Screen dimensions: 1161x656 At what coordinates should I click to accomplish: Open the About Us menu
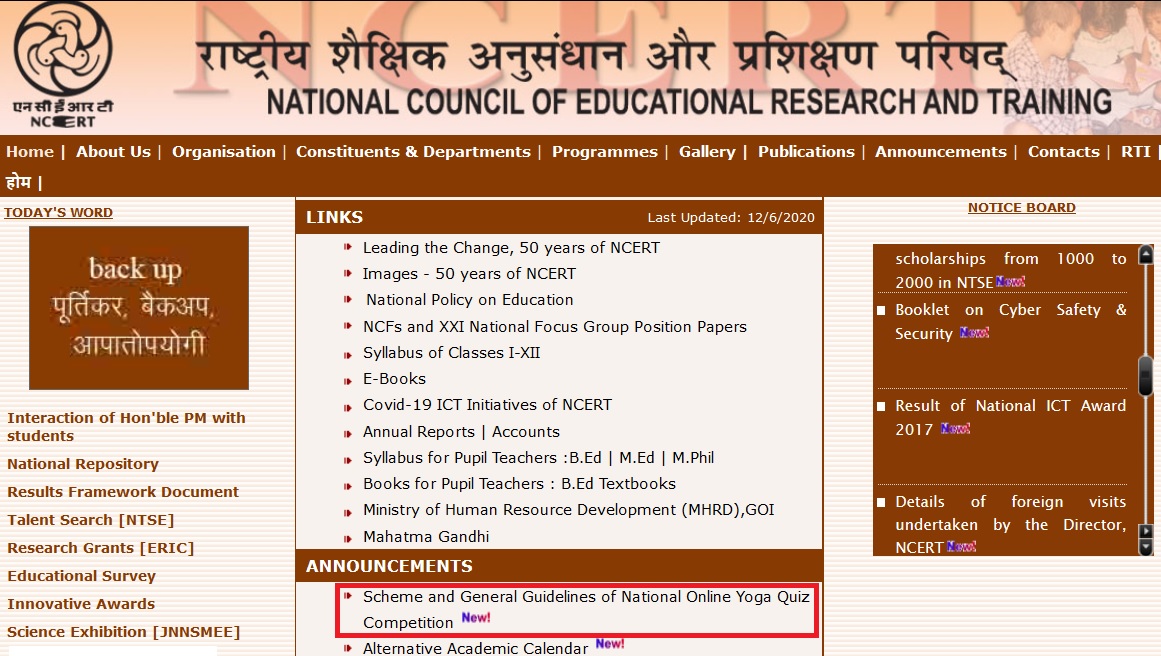113,152
